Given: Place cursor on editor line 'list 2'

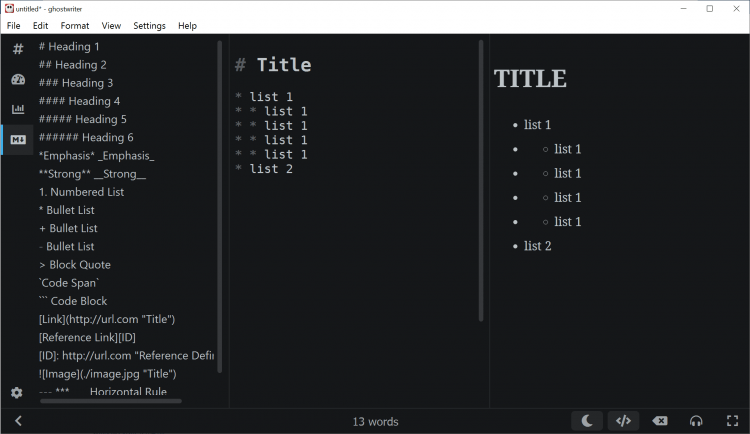Looking at the screenshot, I should click(x=264, y=169).
